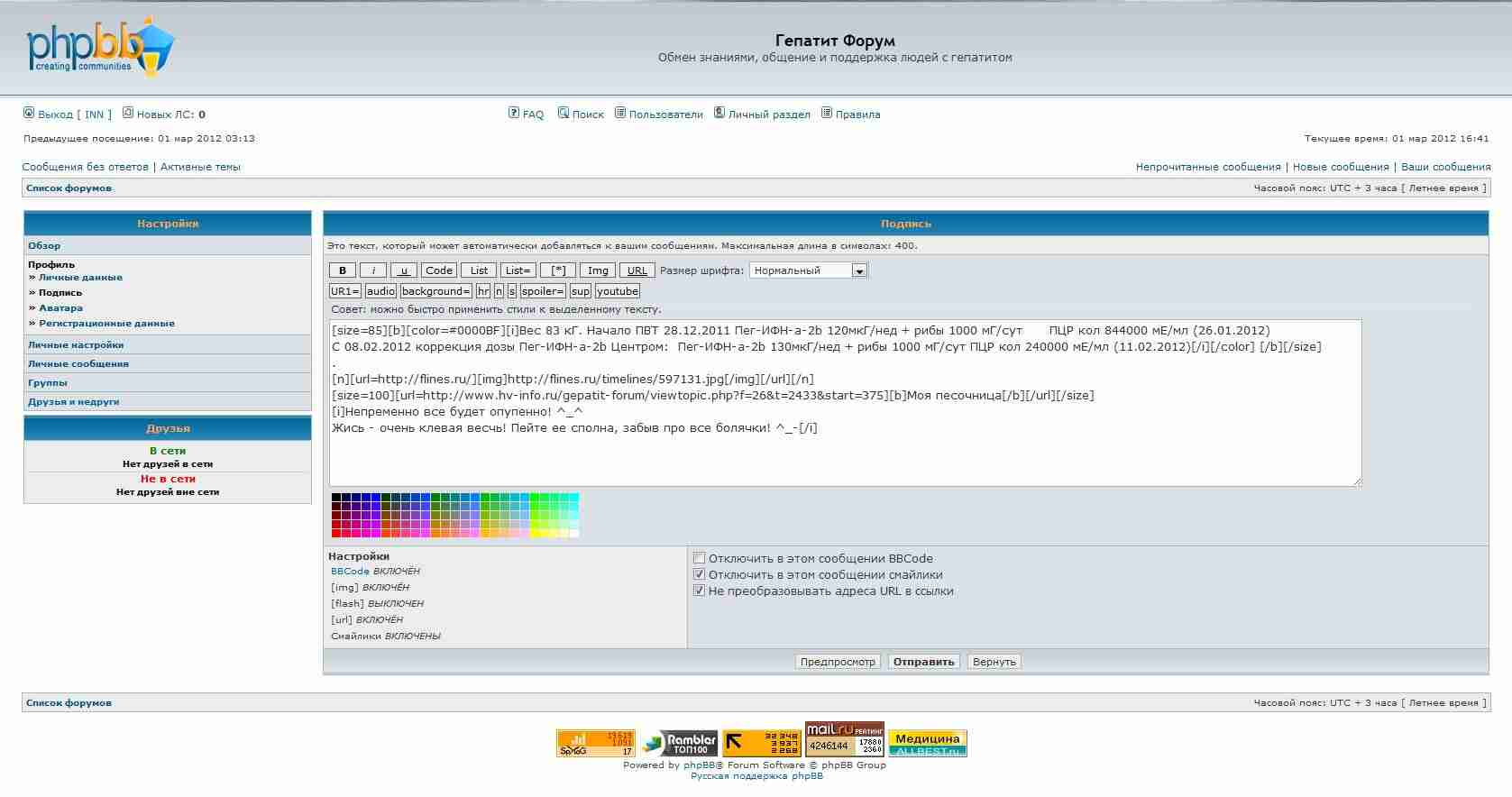
Task: Click the icon before Личный раздел
Action: 719,114
